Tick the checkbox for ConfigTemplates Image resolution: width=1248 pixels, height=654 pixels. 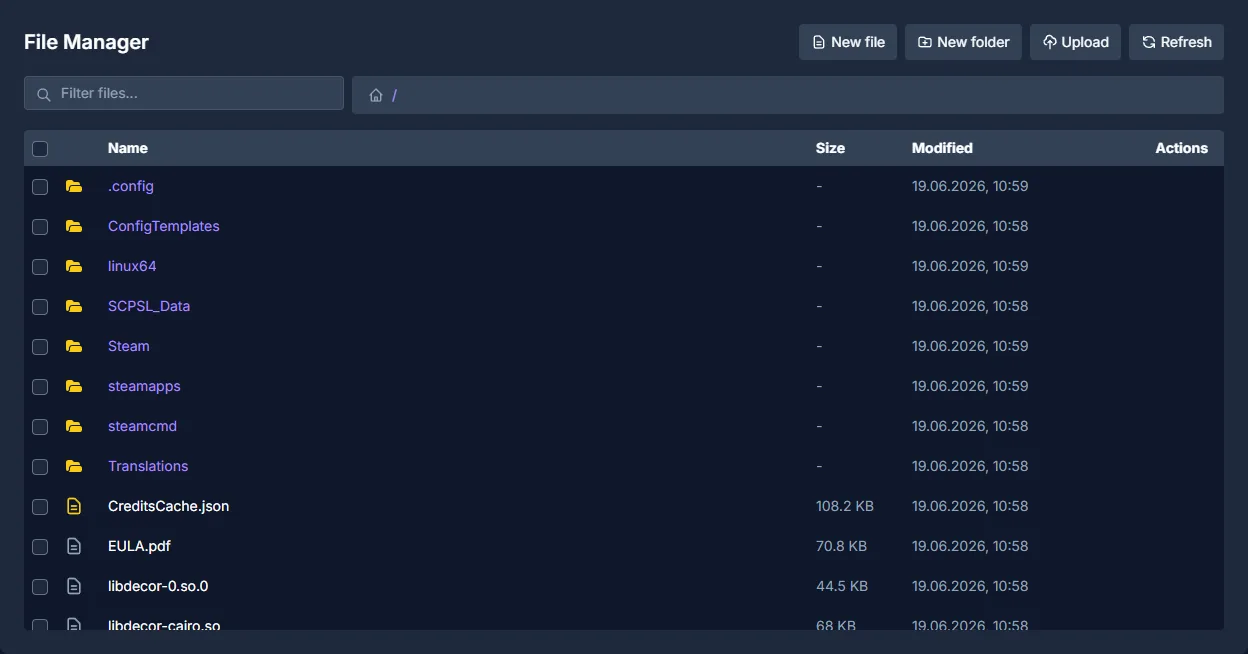coord(40,227)
